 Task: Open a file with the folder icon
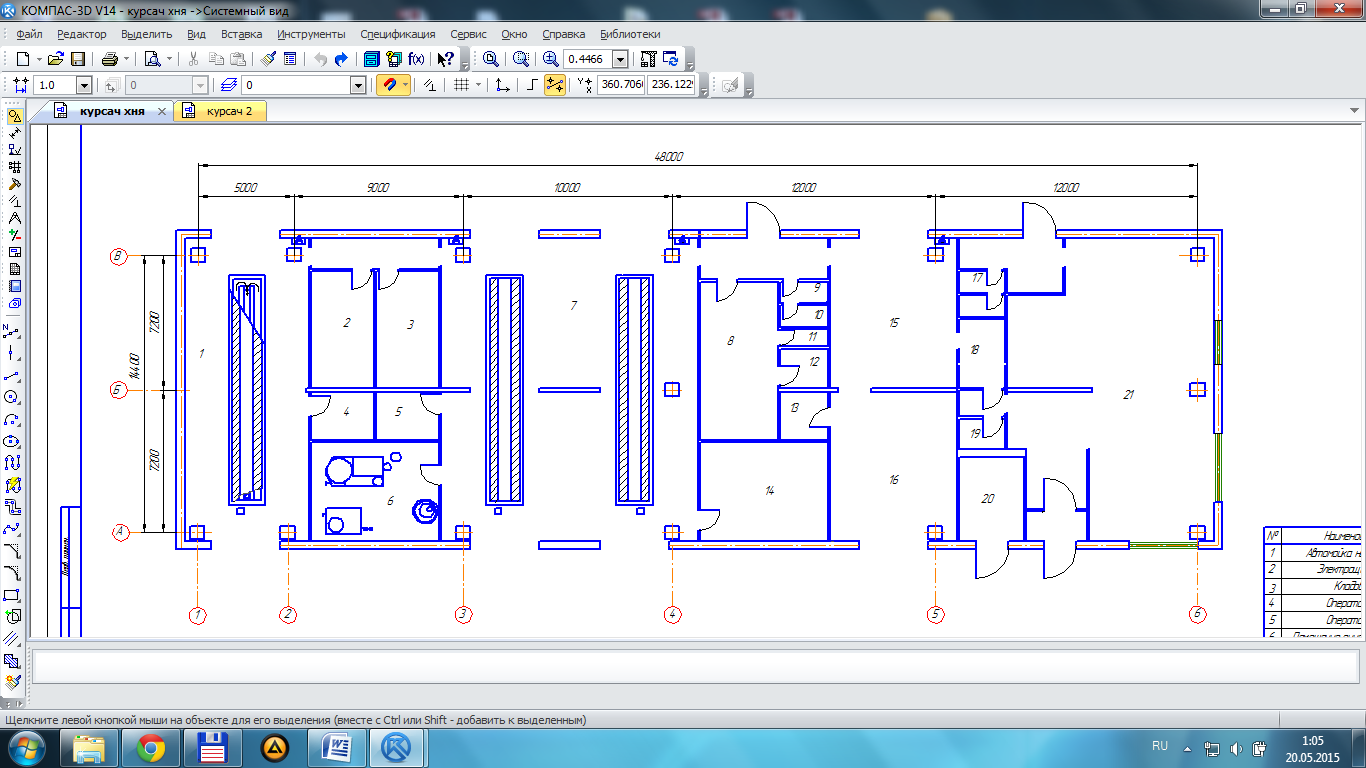(x=56, y=59)
